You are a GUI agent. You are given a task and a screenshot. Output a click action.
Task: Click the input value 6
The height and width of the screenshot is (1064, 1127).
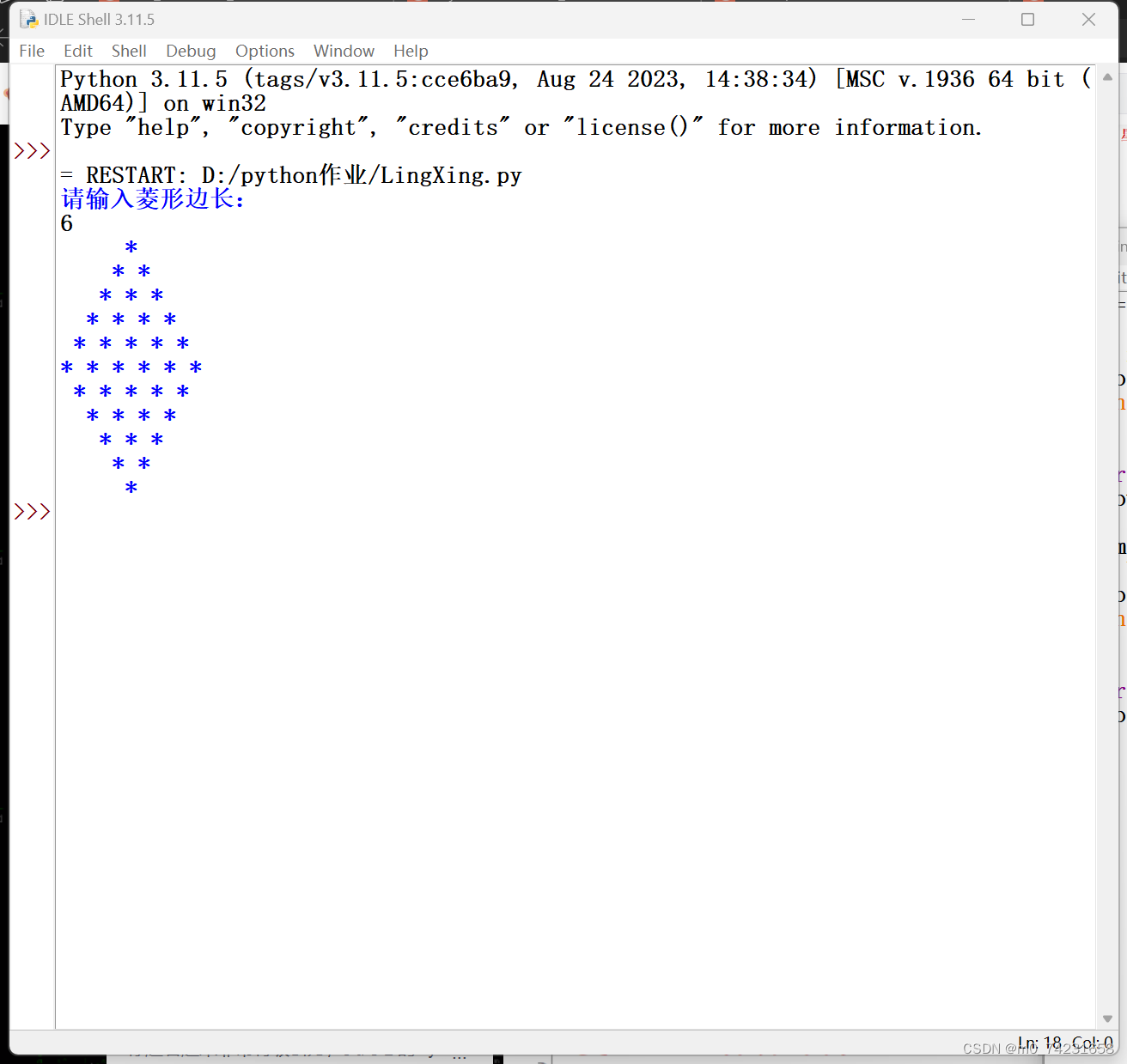(x=67, y=223)
